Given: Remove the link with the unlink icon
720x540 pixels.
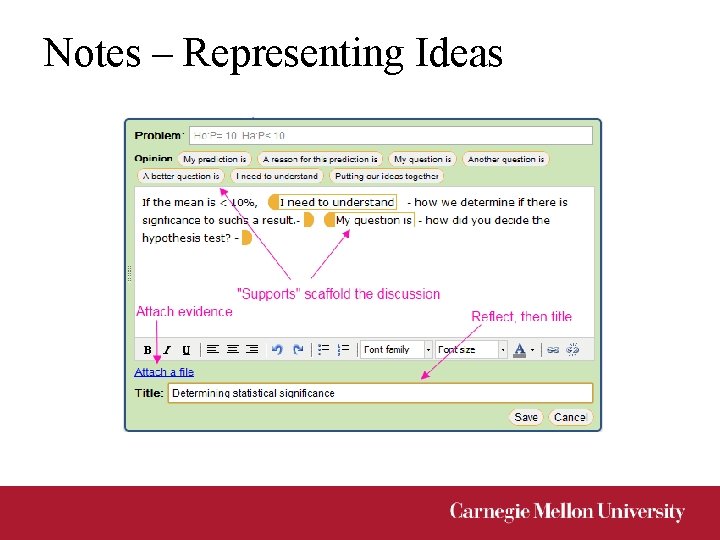Looking at the screenshot, I should pyautogui.click(x=573, y=350).
